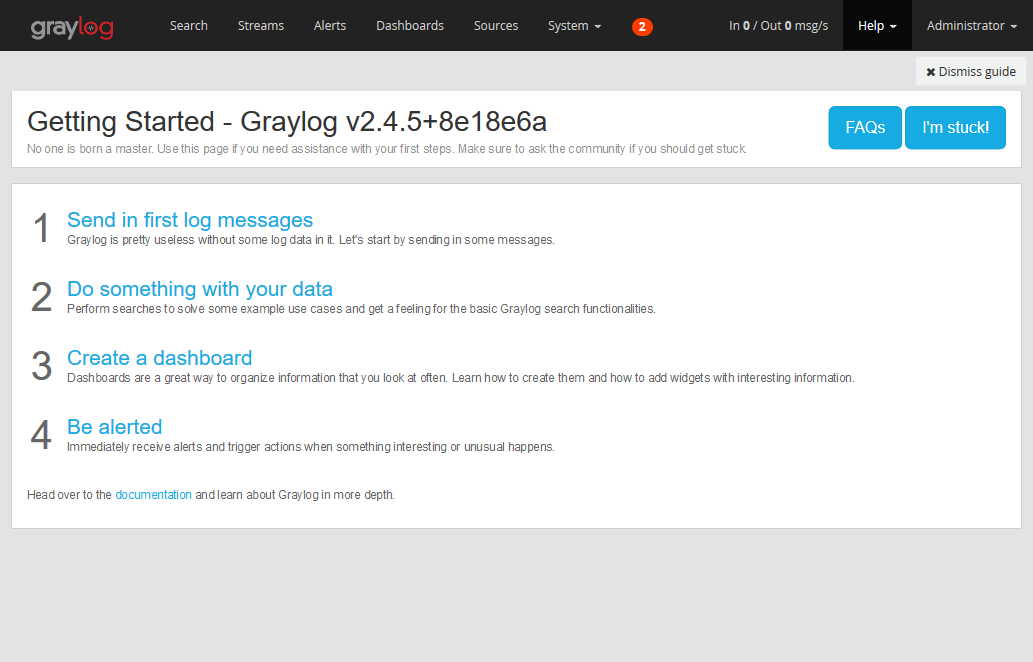
Task: Click the Getting Started Graylog version heading
Action: click(x=287, y=122)
